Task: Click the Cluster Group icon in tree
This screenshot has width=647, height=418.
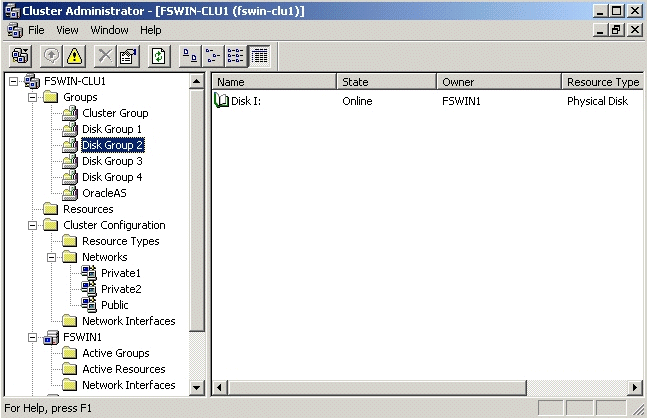Action: pos(70,113)
